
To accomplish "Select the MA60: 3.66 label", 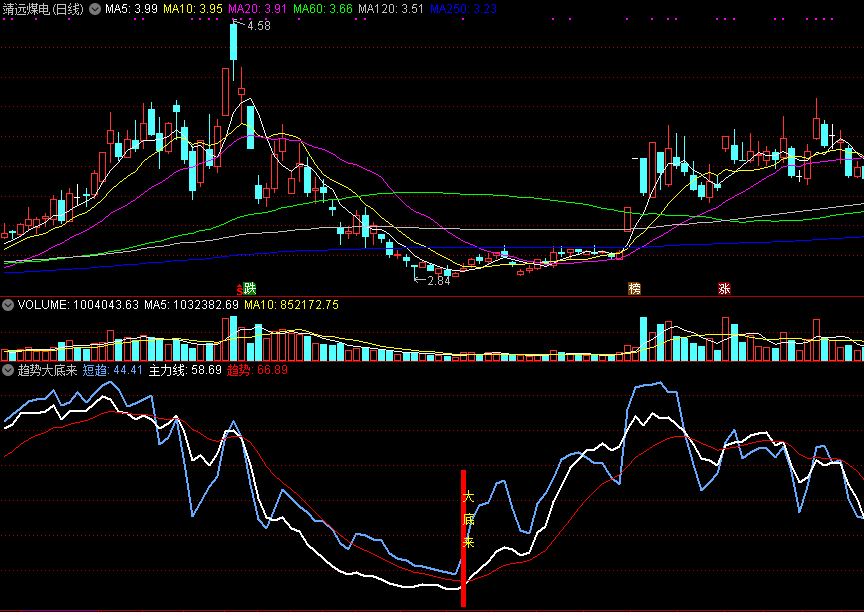I will [x=323, y=9].
